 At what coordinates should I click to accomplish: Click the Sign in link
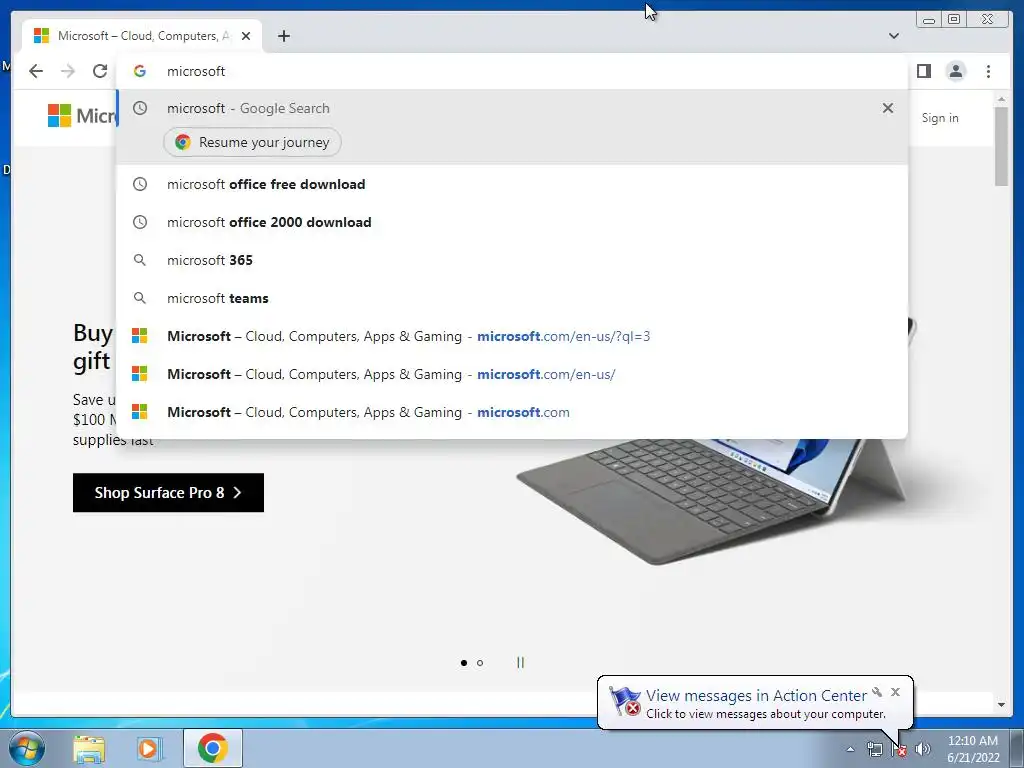pyautogui.click(x=940, y=118)
